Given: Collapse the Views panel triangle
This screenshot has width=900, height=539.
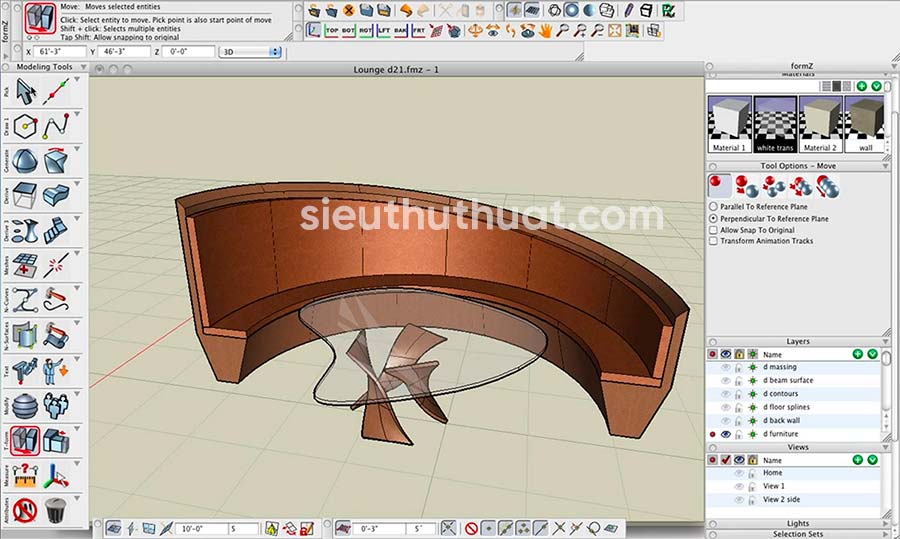Looking at the screenshot, I should click(886, 447).
